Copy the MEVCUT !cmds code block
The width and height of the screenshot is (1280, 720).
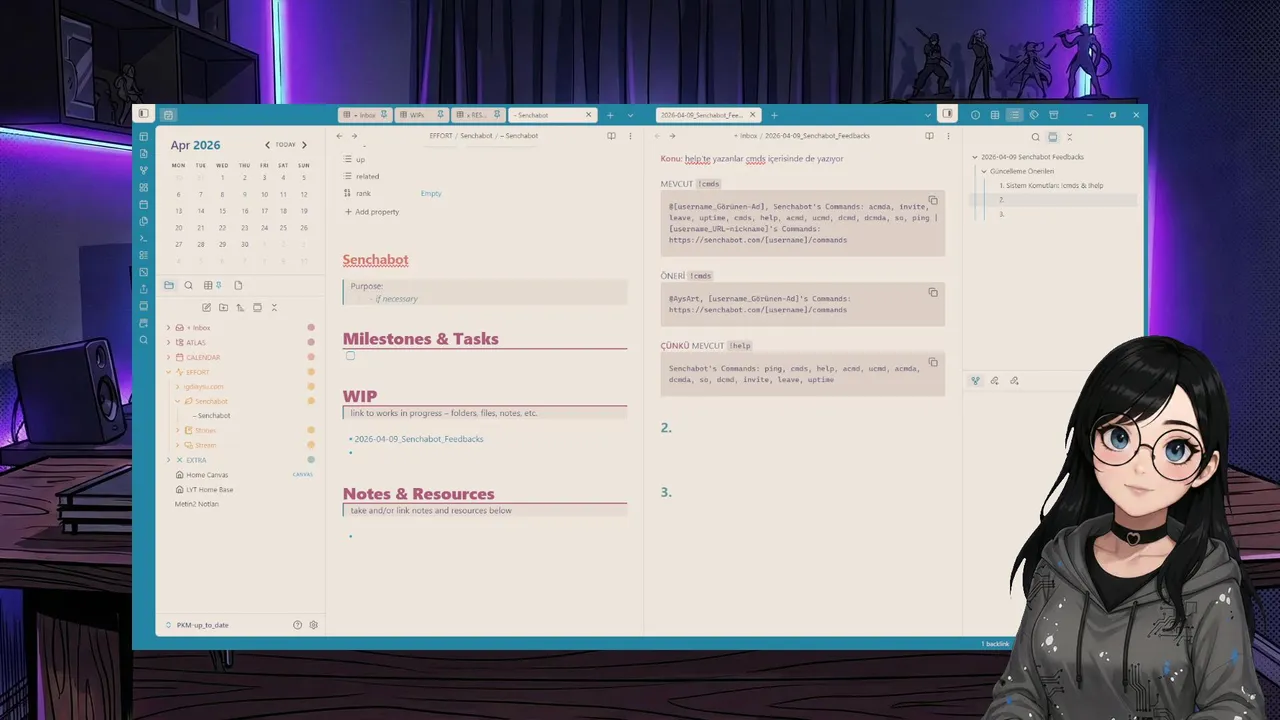tap(933, 201)
